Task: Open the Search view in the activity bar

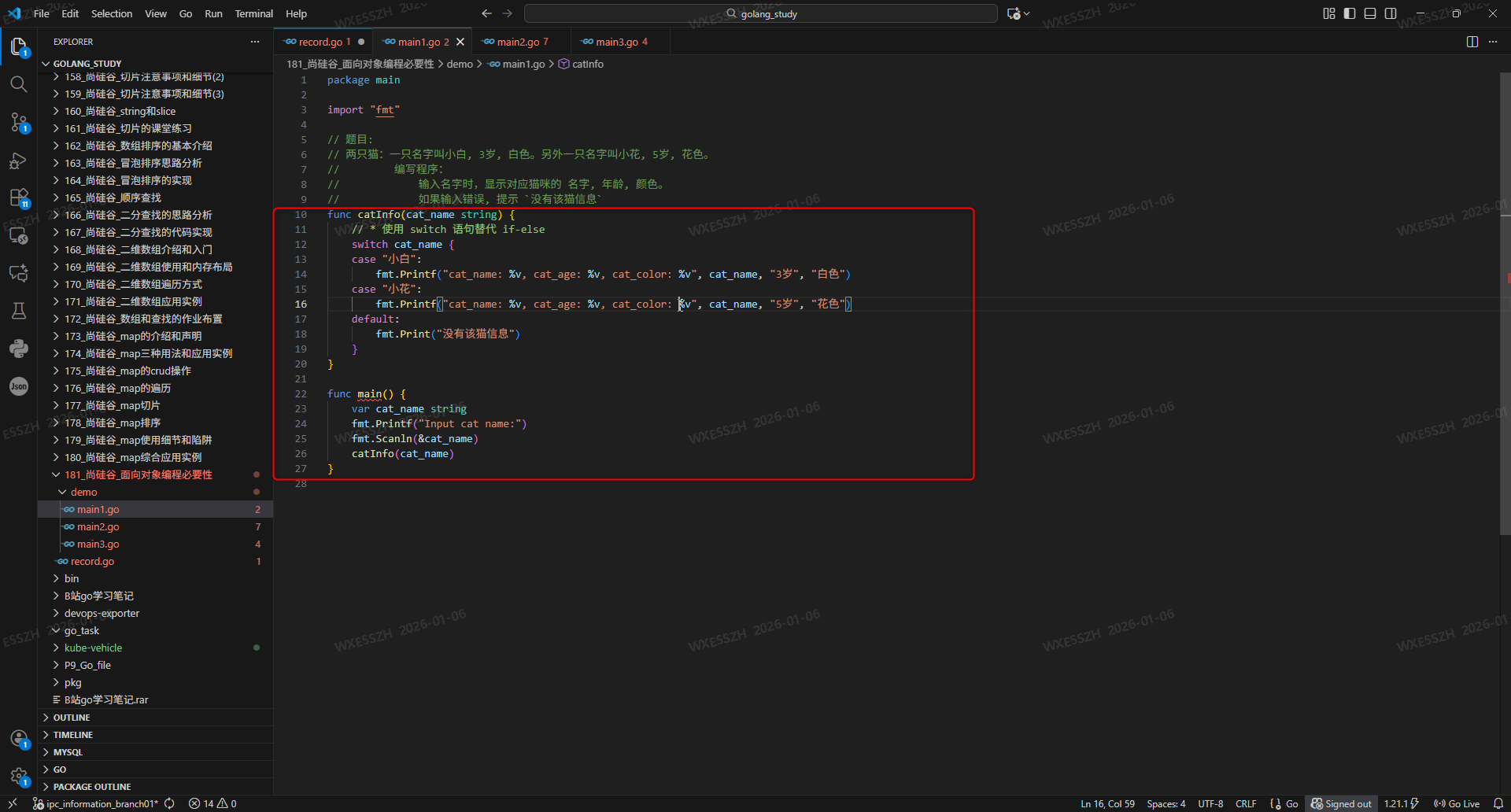Action: coord(19,84)
